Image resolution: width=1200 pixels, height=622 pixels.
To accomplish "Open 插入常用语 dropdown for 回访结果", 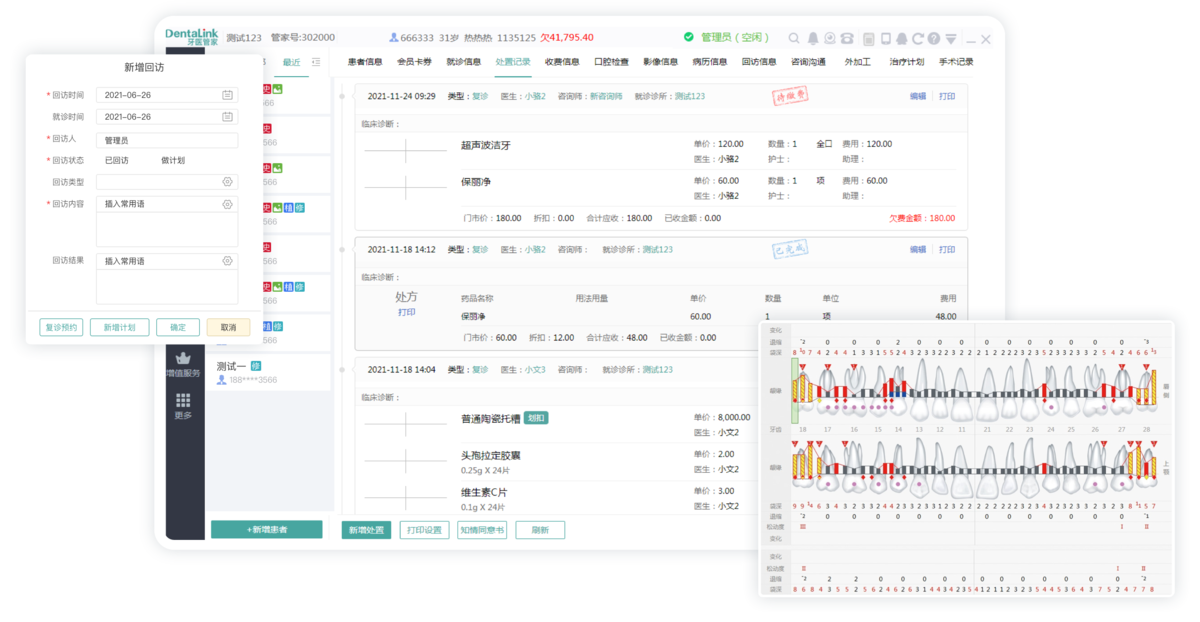I will point(167,261).
